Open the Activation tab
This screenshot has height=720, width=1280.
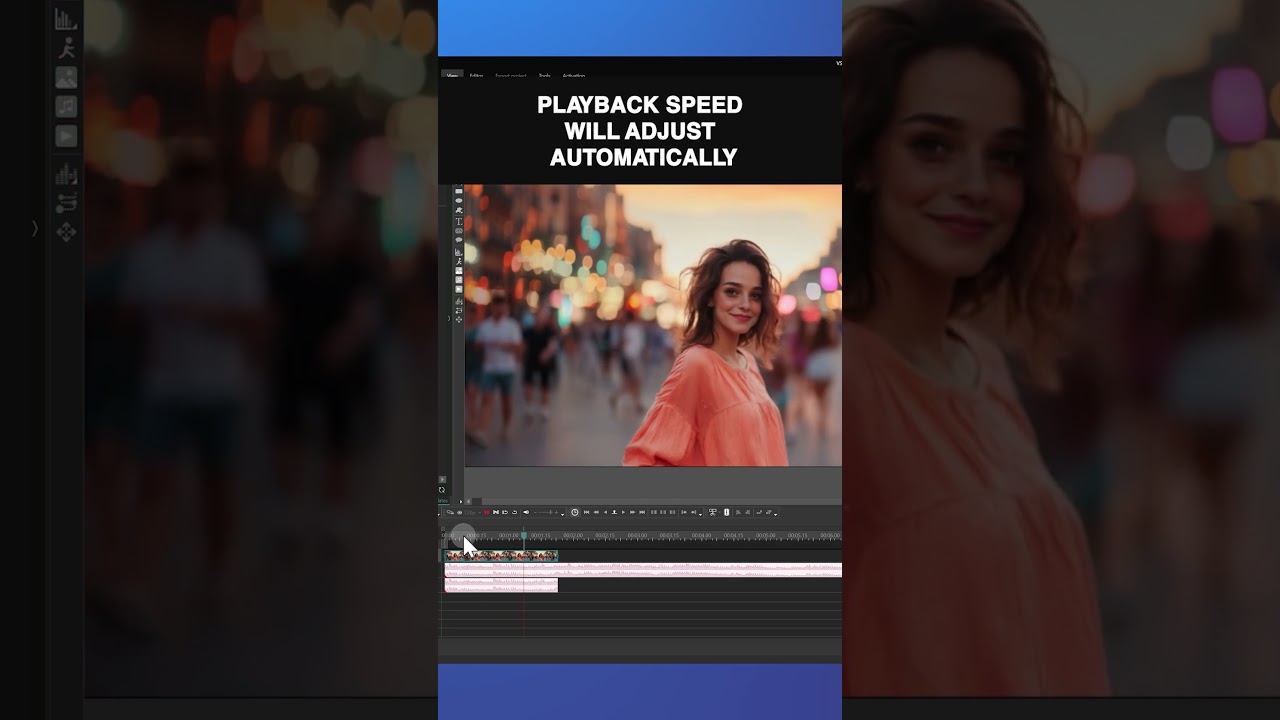574,75
